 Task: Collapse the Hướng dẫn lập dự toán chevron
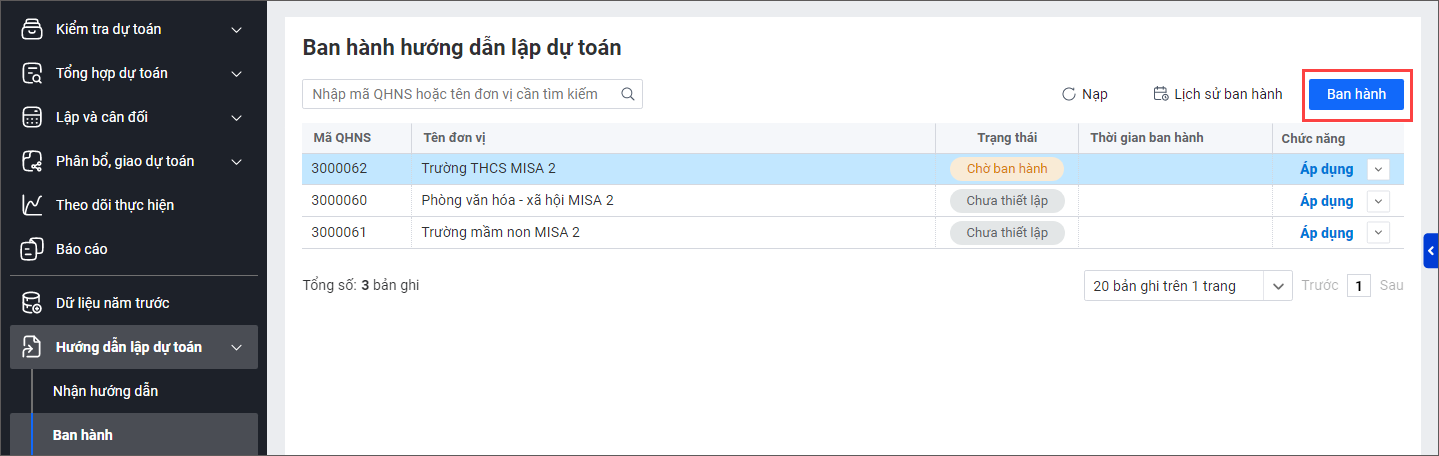click(x=237, y=347)
